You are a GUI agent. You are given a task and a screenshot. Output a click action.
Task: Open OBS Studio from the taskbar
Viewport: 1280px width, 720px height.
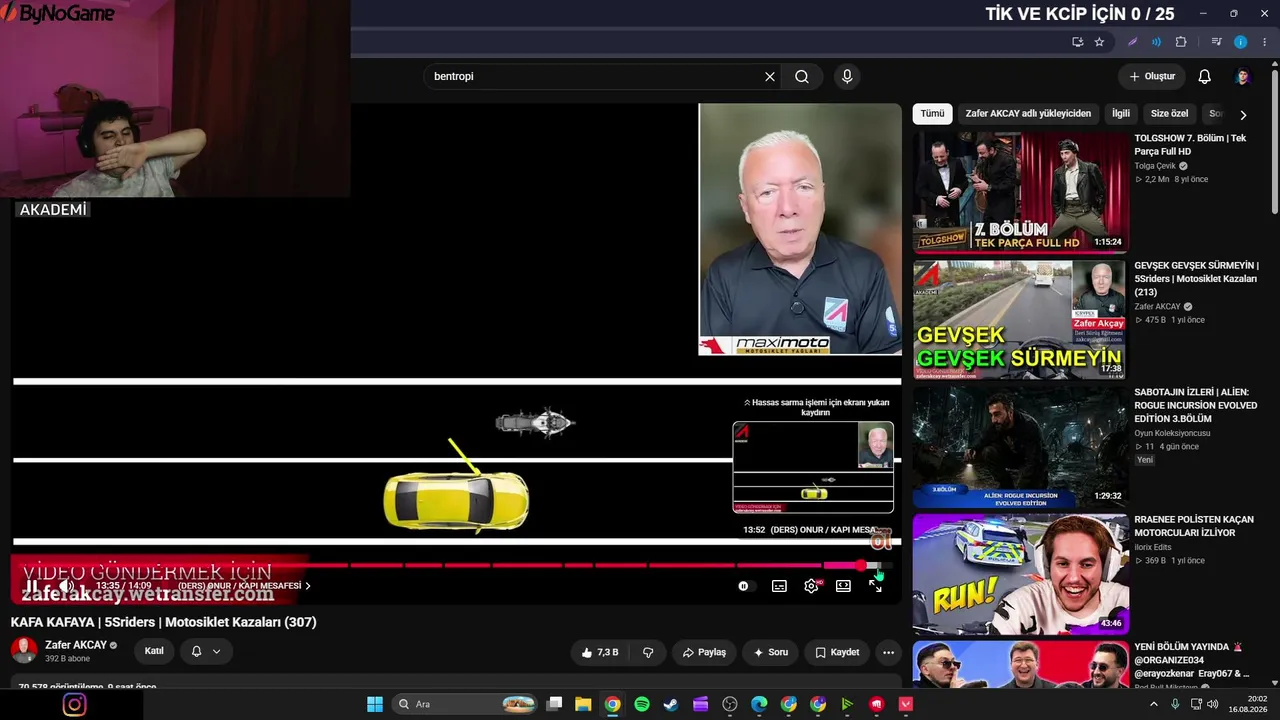pyautogui.click(x=730, y=704)
